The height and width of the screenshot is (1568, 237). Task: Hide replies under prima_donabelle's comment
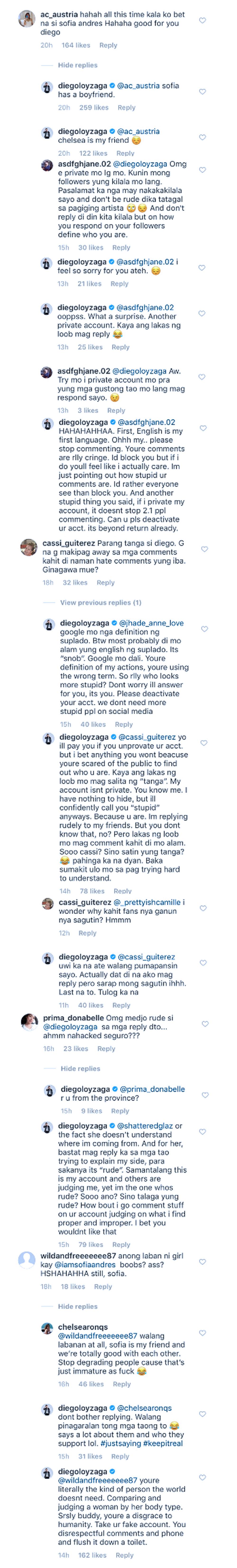(80, 1068)
